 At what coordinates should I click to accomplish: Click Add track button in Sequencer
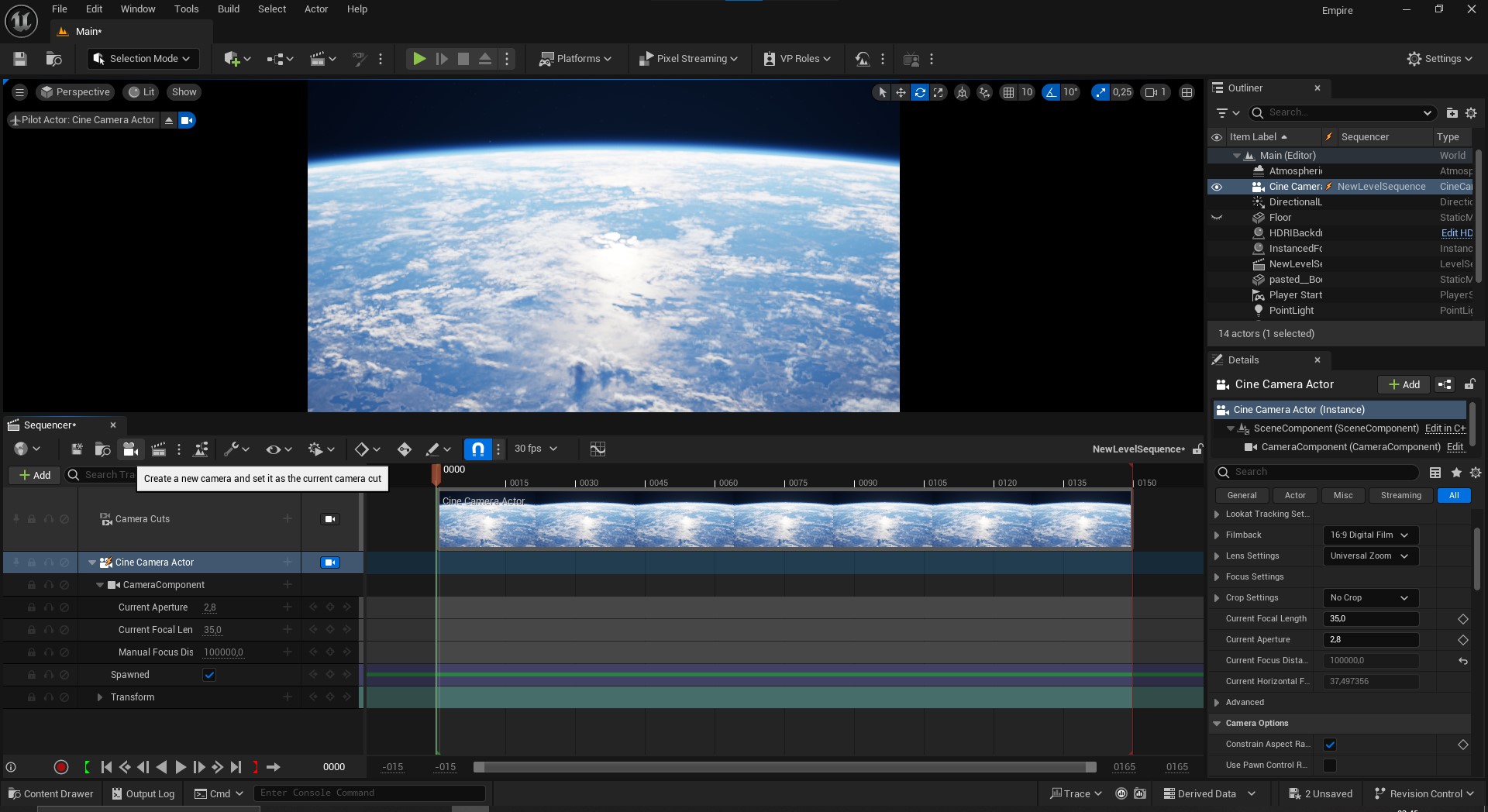[x=35, y=475]
